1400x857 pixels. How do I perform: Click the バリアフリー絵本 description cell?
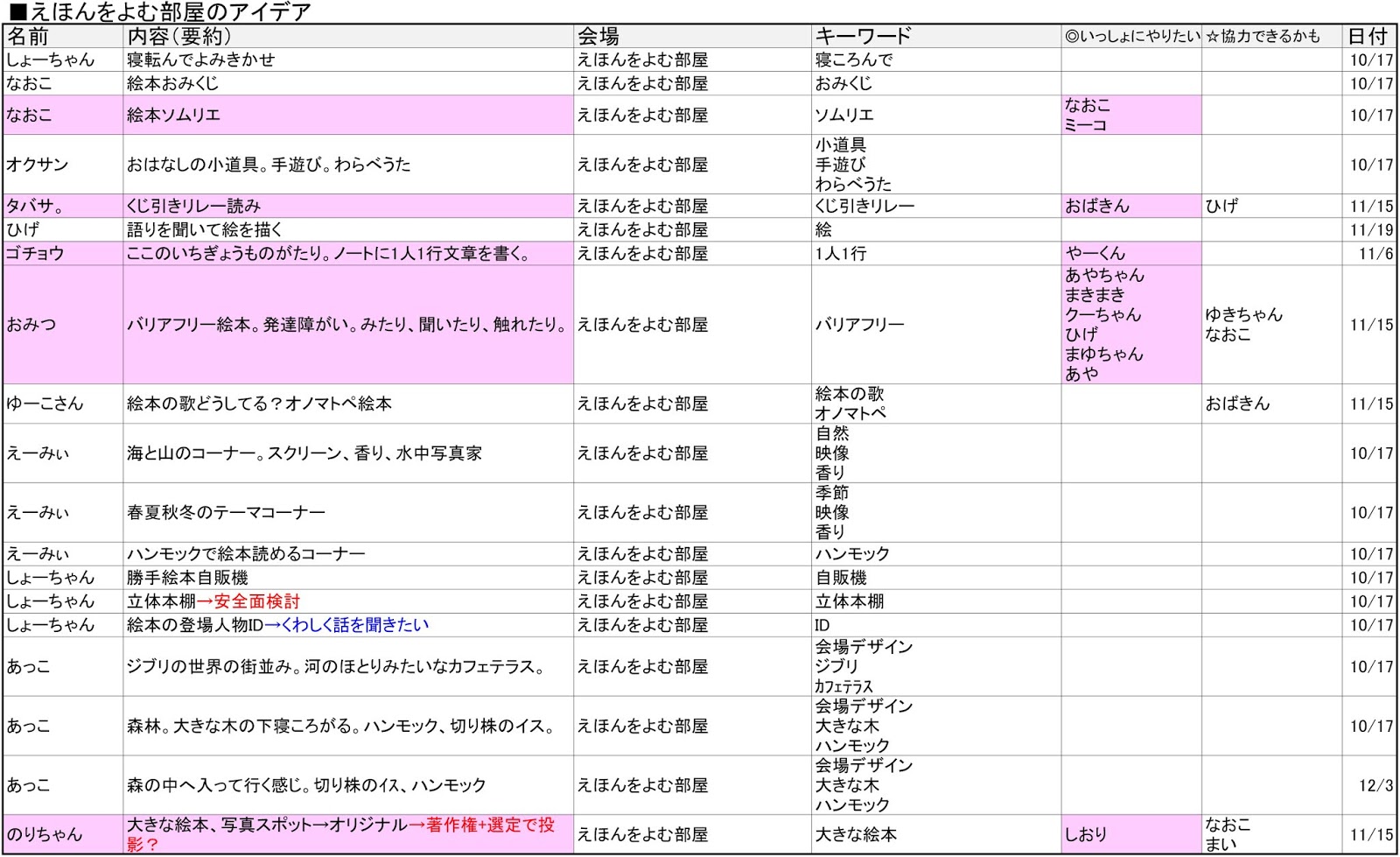348,325
